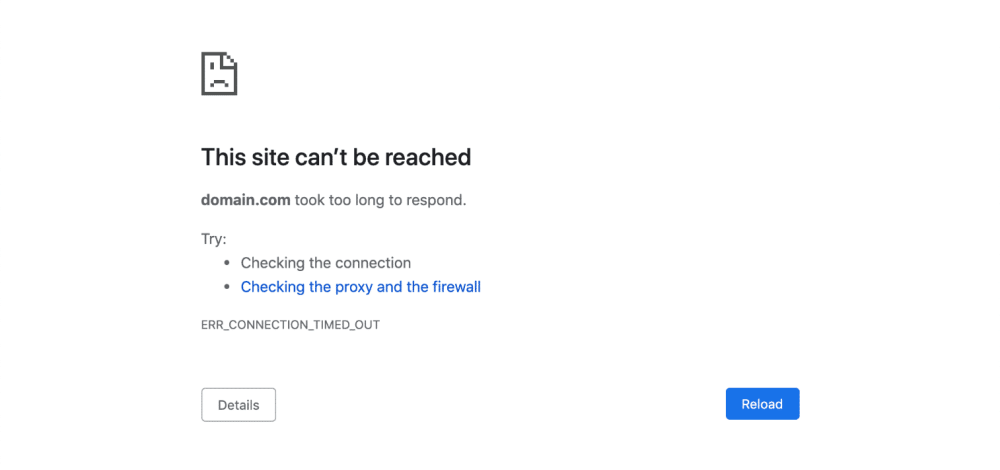This screenshot has height=470, width=1000.
Task: Click the sad page error icon
Action: [219, 74]
